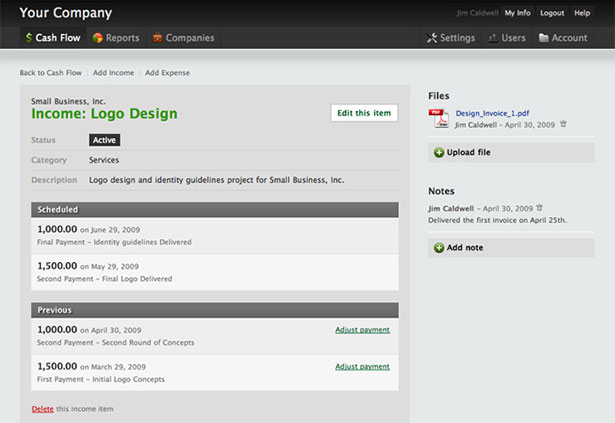This screenshot has width=615, height=423.
Task: Open the PDF file icon for Design_Invoice_1
Action: click(439, 119)
